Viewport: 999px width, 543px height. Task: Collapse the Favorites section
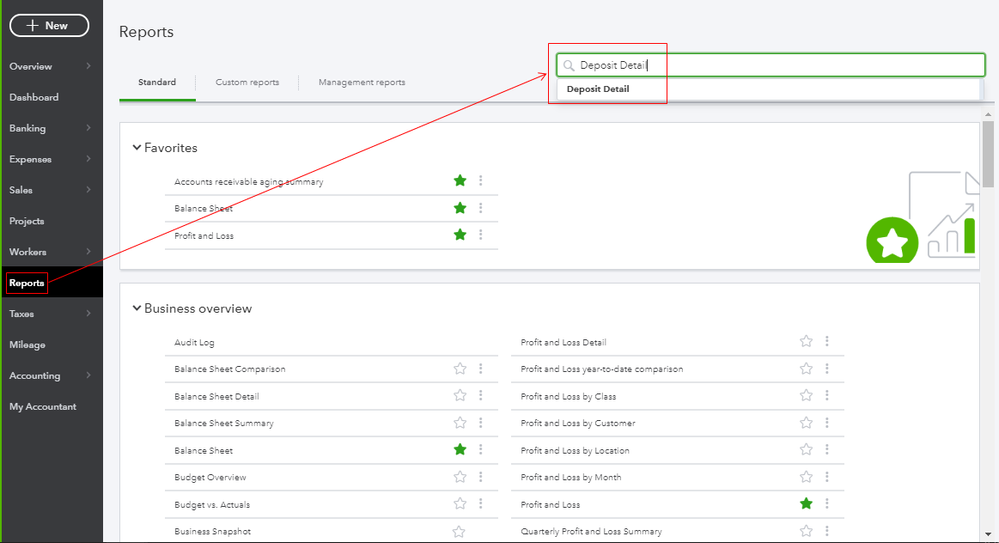(x=137, y=148)
